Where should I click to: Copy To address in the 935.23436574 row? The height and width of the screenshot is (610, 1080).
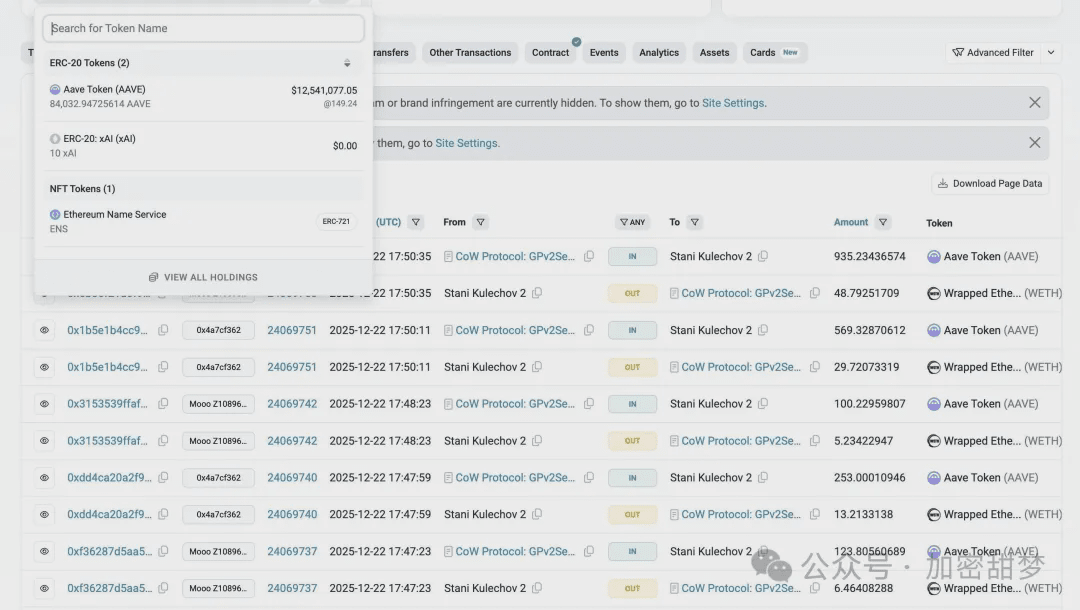763,256
